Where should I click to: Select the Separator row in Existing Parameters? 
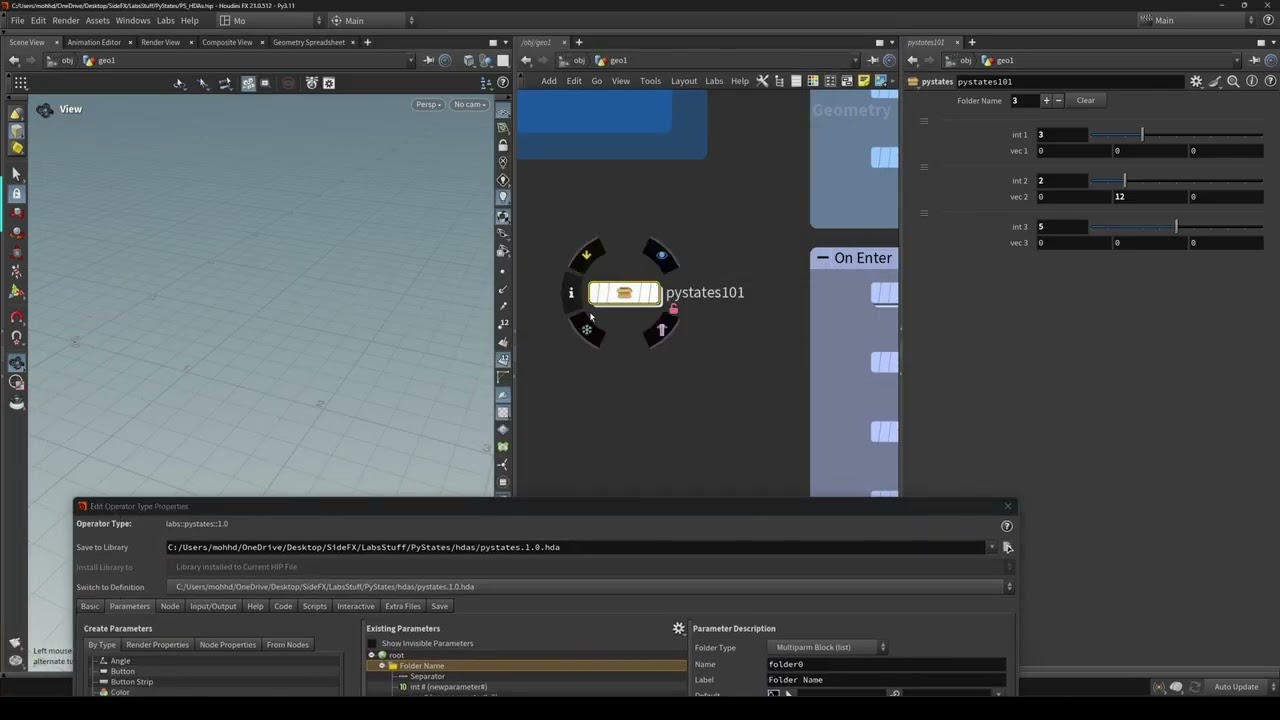[427, 677]
